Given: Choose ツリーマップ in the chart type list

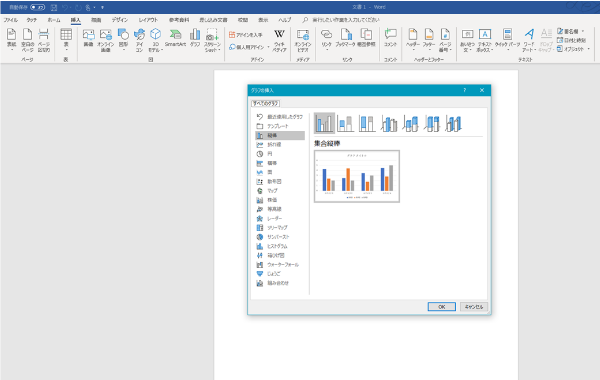Looking at the screenshot, I should point(280,227).
